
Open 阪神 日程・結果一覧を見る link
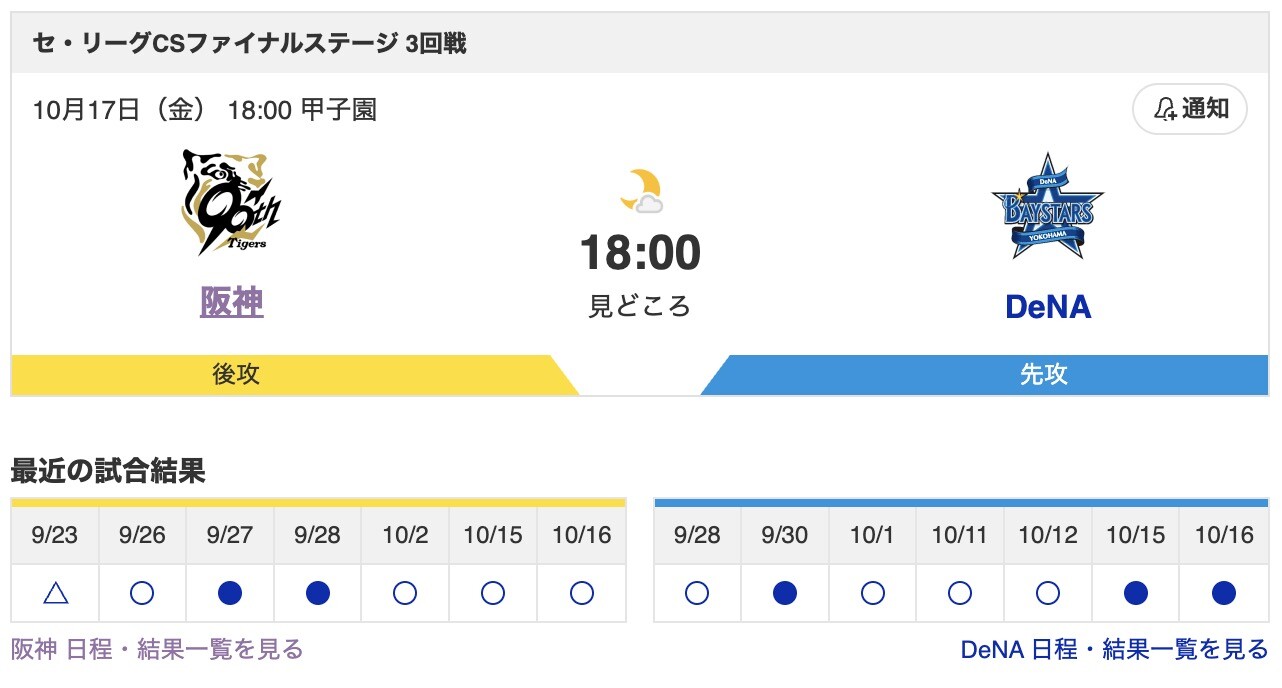pos(157,649)
